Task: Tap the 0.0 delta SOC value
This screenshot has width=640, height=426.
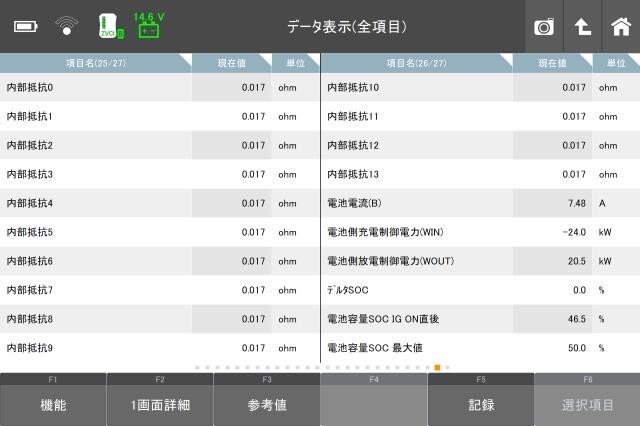Action: [579, 290]
